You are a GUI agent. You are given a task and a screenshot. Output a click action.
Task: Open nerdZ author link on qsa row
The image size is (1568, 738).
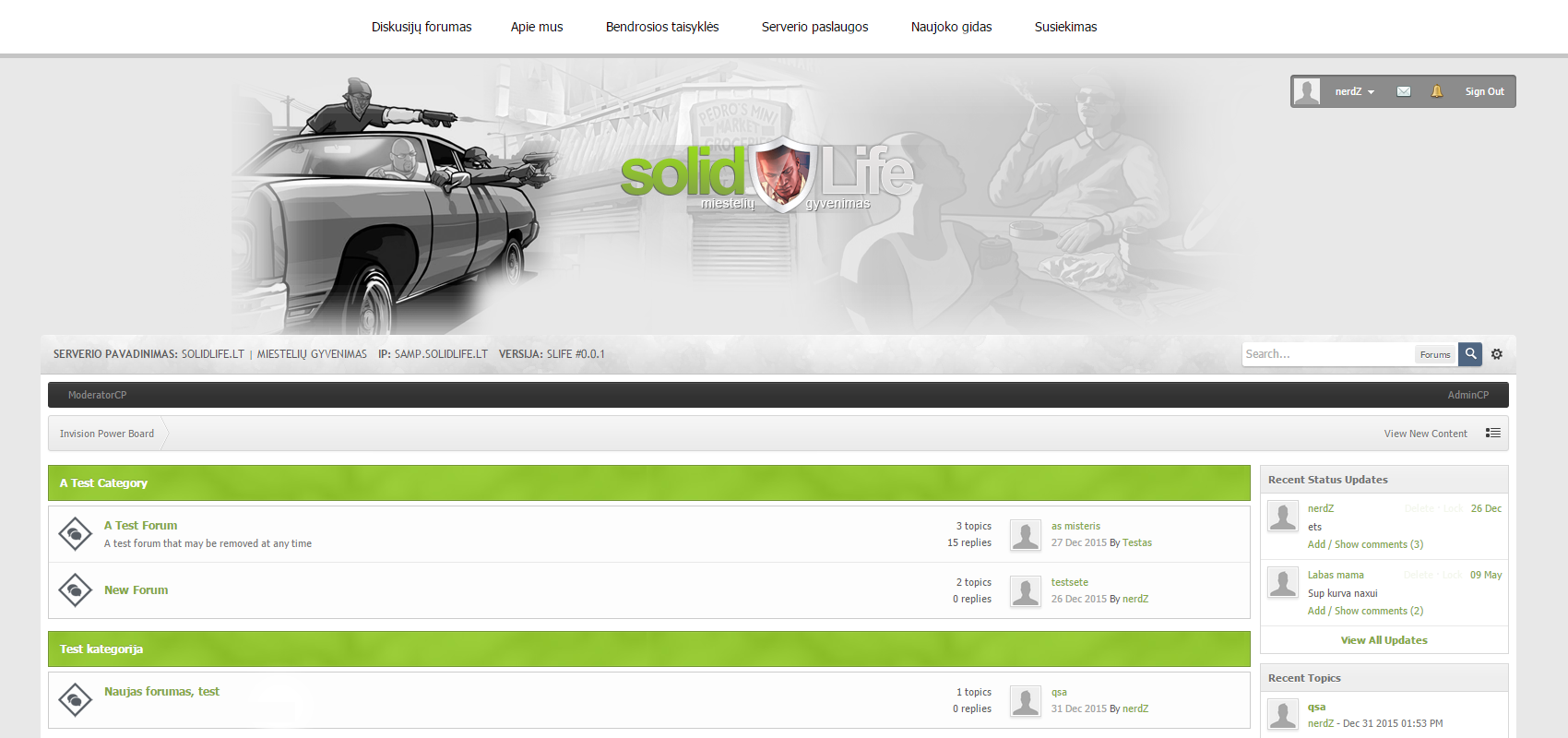(1135, 708)
